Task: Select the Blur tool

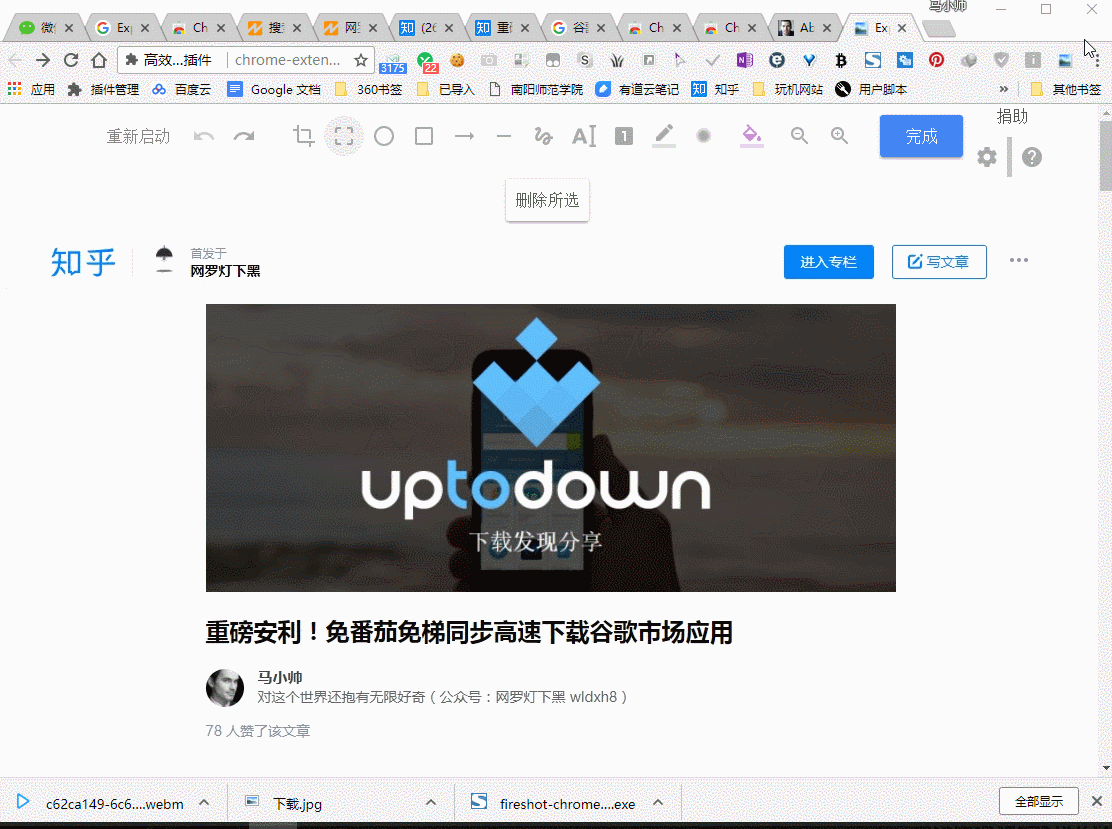Action: point(704,136)
